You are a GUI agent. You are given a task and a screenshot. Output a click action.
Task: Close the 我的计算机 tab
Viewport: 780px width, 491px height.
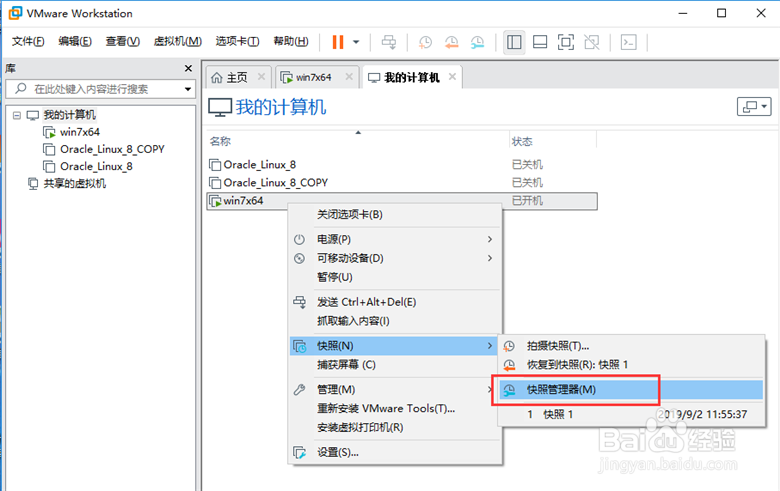click(x=452, y=77)
